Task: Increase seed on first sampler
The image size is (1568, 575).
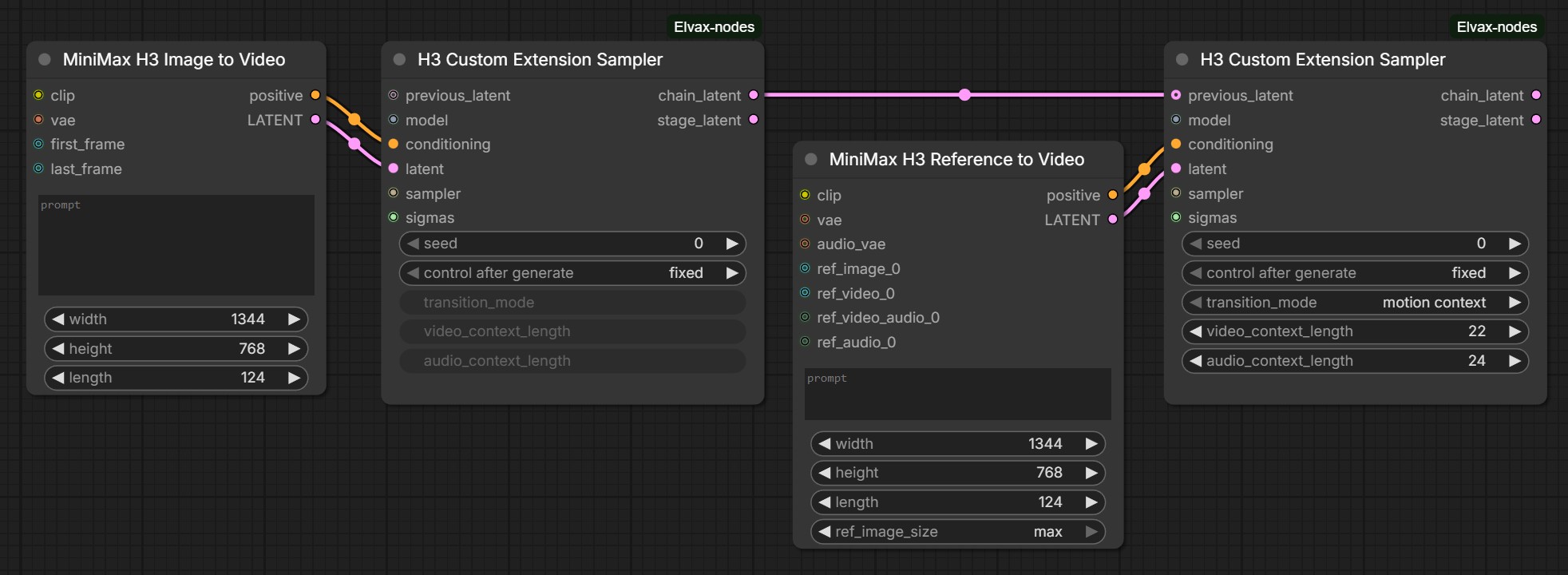Action: (x=732, y=244)
